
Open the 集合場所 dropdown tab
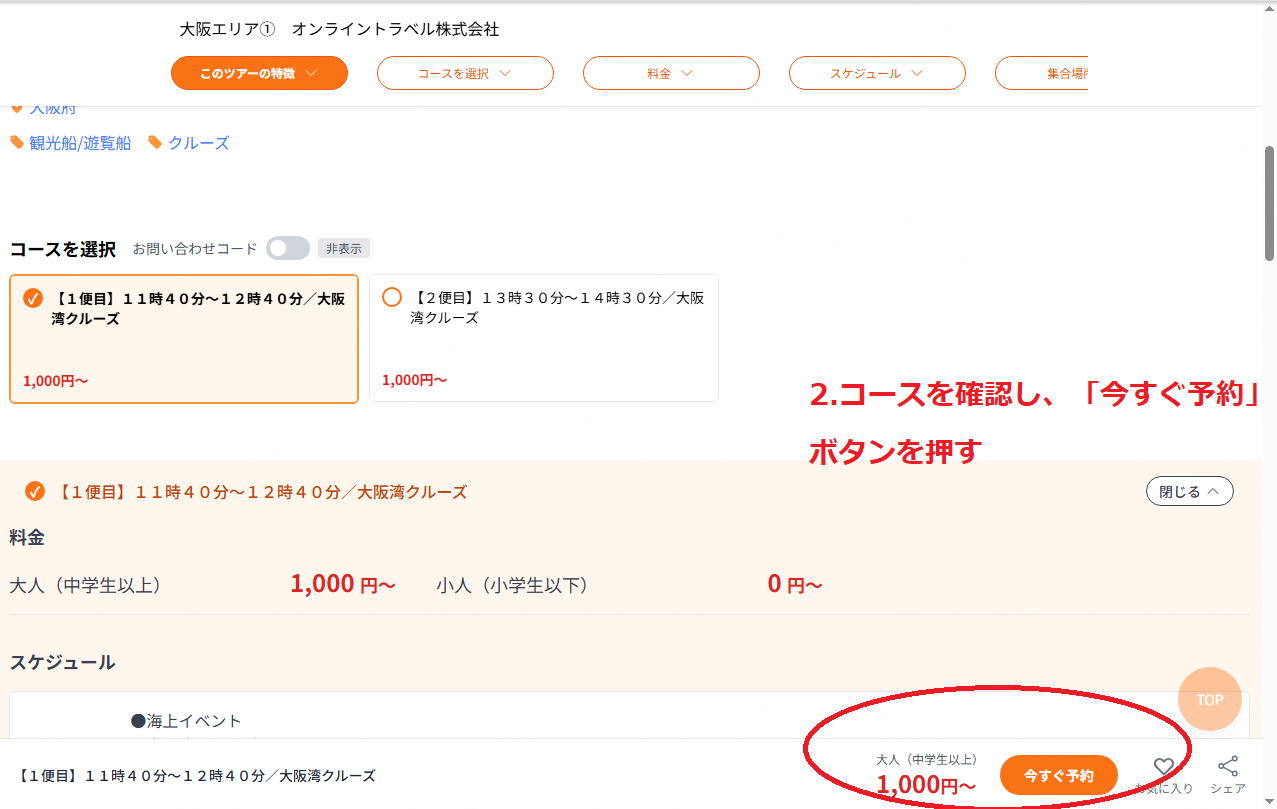1042,73
